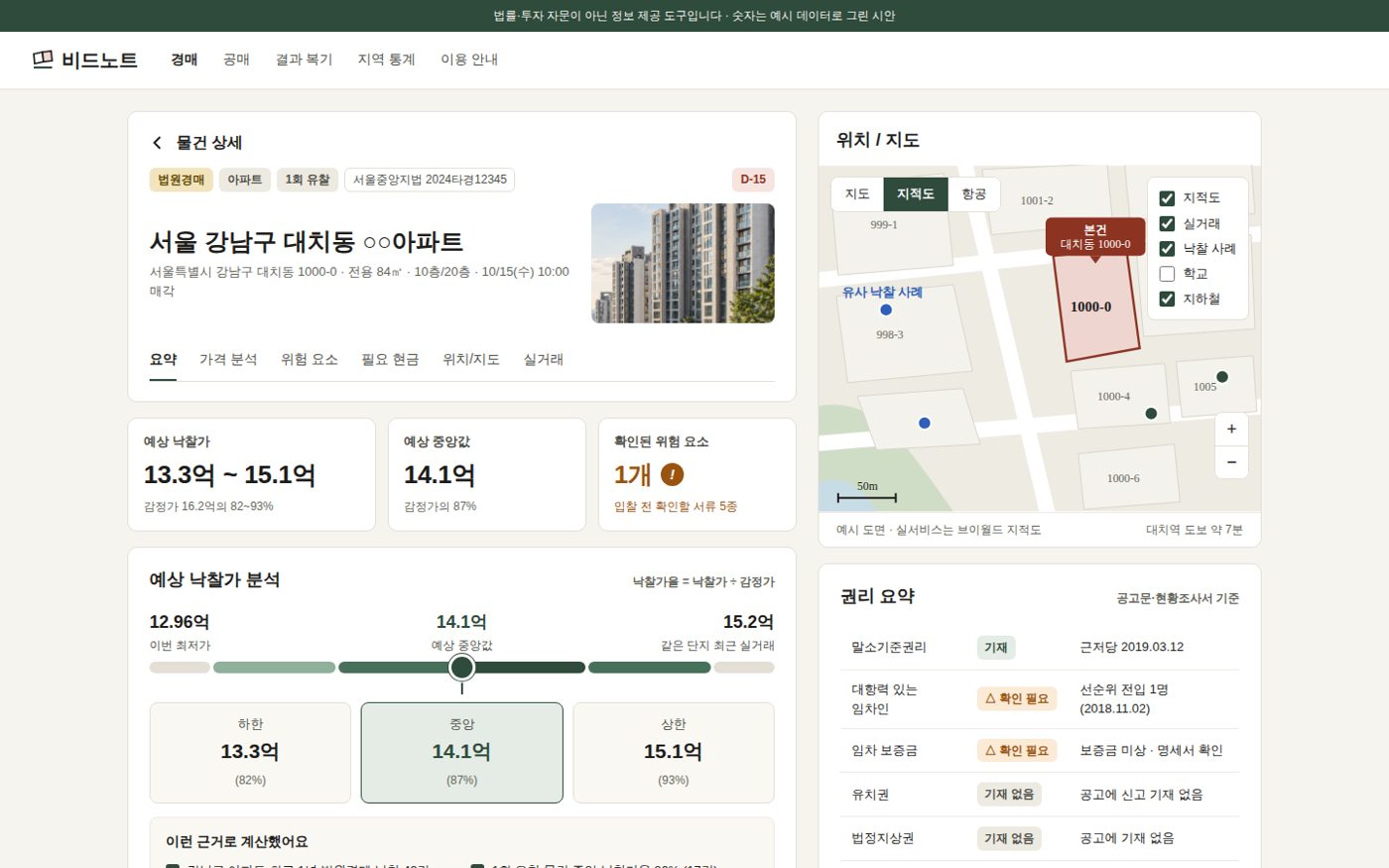Switch to the 위험 요소 tab

click(310, 360)
